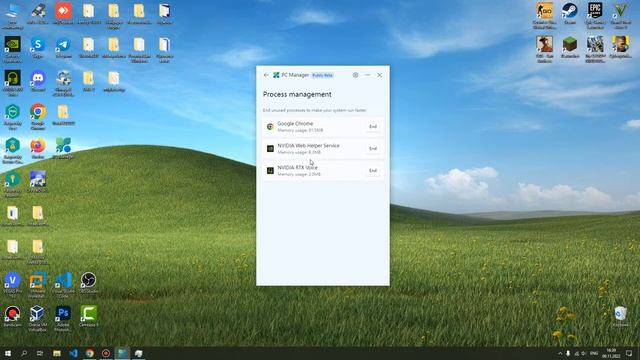The image size is (640, 360).
Task: Open volume control in system tray
Action: [x=584, y=353]
